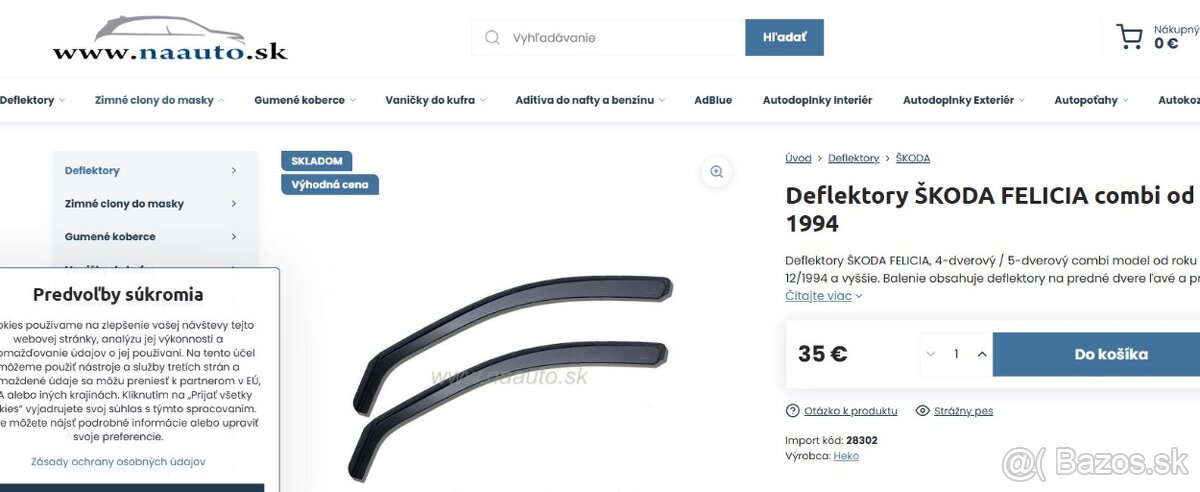1200x492 pixels.
Task: Click the eye icon by Strážny pes
Action: pyautogui.click(x=923, y=411)
